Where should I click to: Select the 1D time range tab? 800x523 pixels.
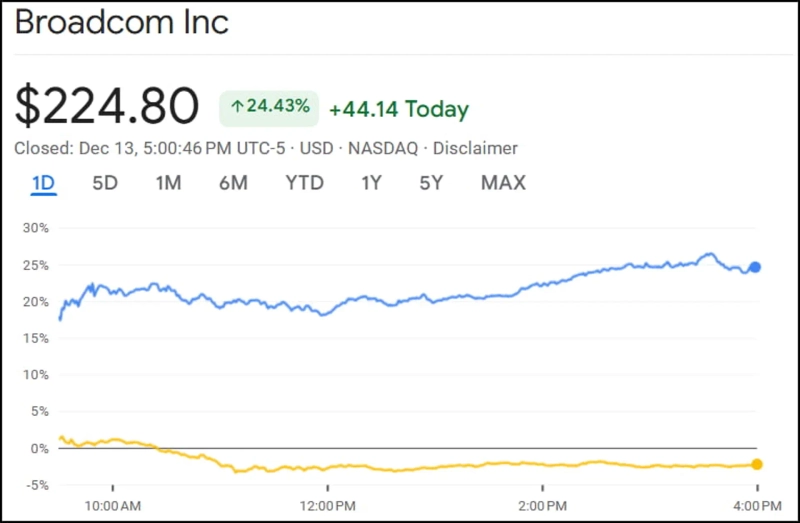43,183
